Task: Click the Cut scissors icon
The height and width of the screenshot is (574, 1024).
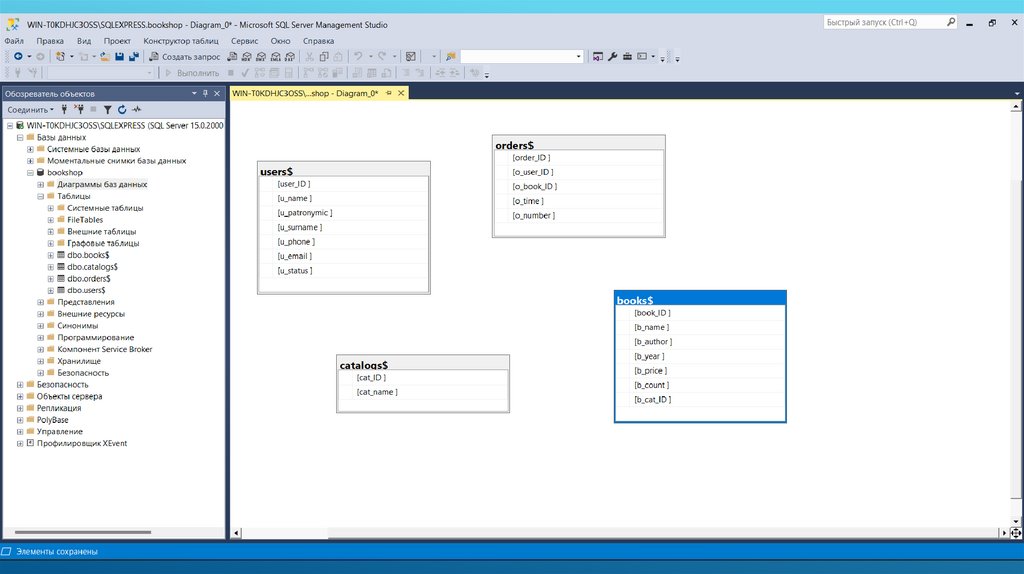Action: 310,57
